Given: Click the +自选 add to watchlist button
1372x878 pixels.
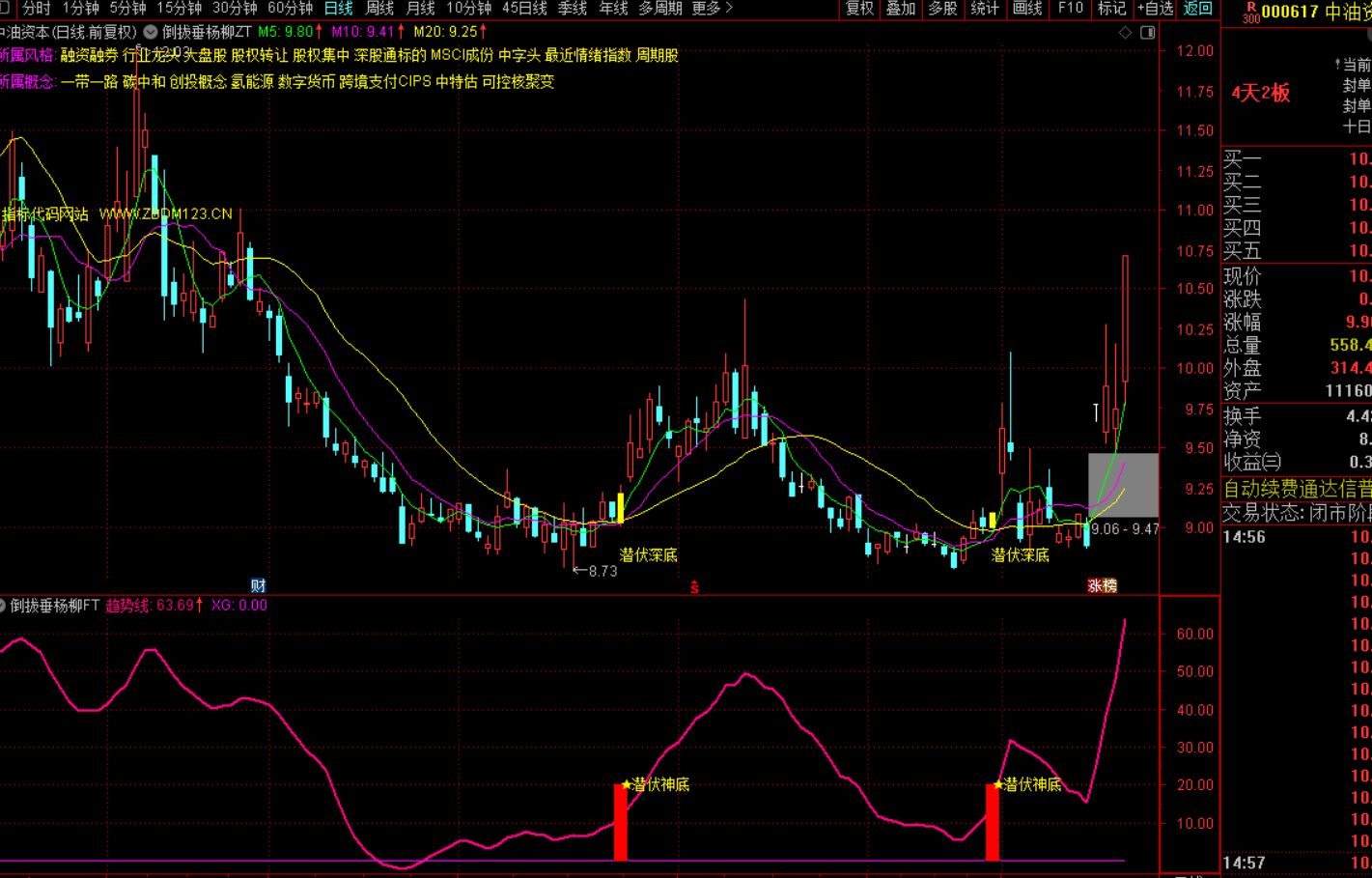Looking at the screenshot, I should (x=1155, y=9).
